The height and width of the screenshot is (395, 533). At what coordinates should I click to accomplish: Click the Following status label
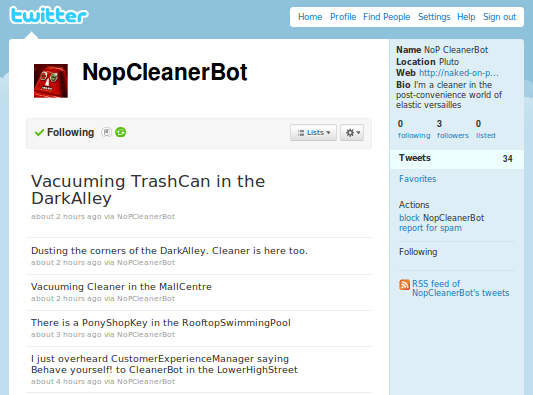click(x=70, y=133)
